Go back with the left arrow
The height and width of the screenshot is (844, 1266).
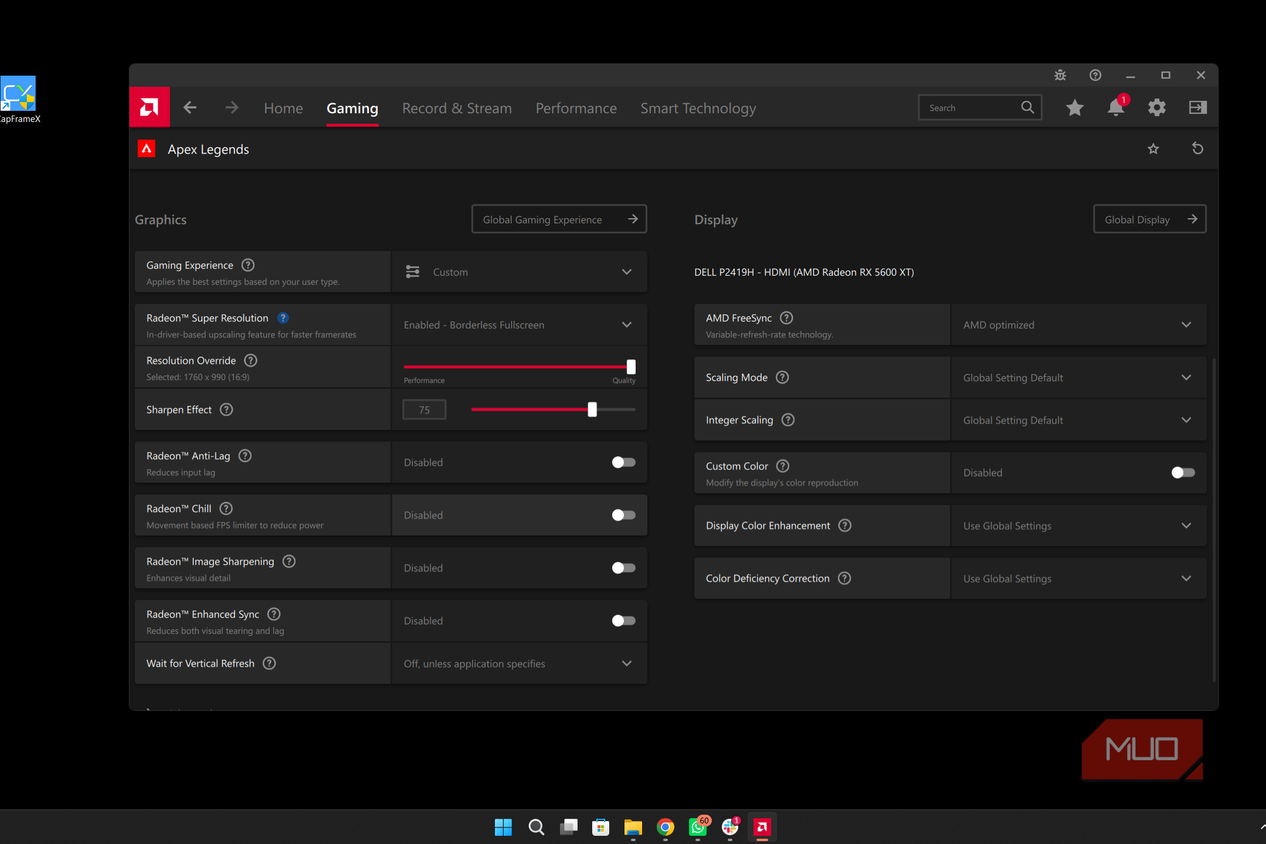tap(190, 108)
